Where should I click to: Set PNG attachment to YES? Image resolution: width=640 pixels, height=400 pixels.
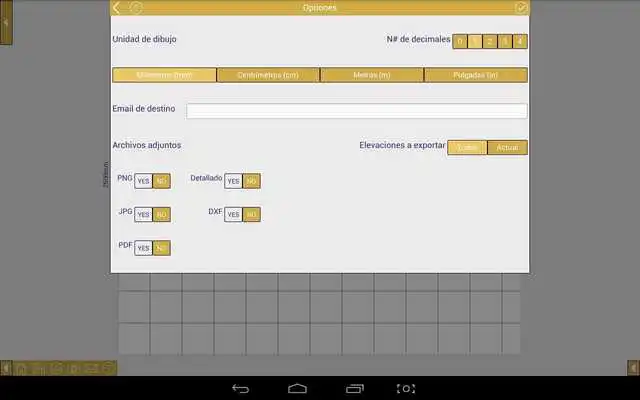click(x=143, y=181)
